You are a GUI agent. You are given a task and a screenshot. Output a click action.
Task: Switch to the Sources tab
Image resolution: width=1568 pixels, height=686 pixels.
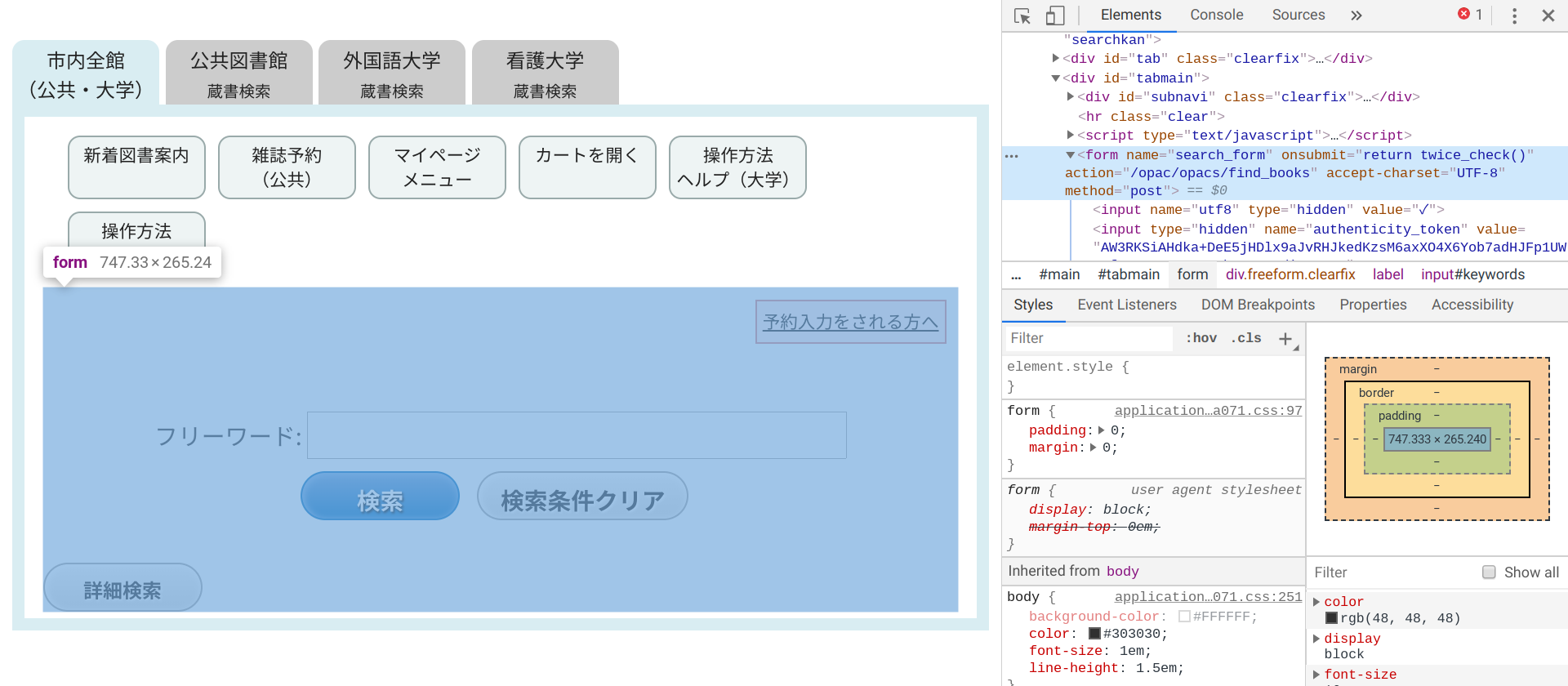1298,15
